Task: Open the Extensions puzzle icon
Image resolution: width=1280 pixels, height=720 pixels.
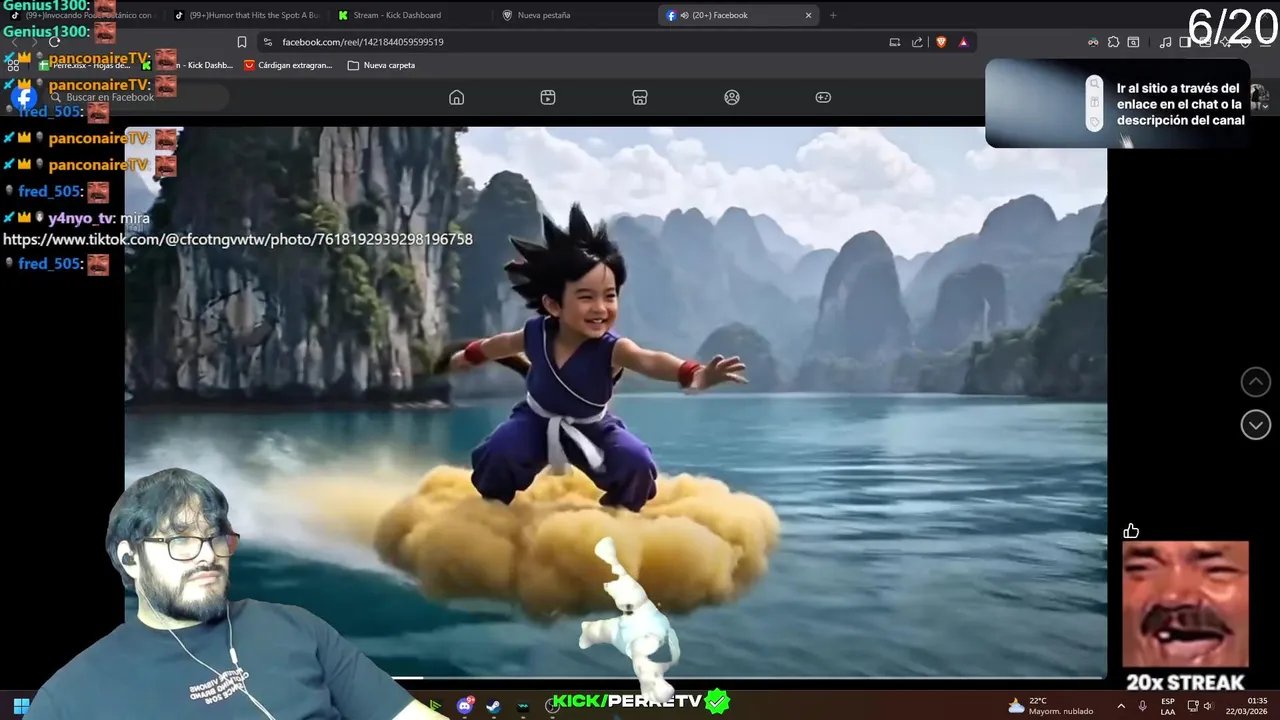Action: tap(1113, 42)
